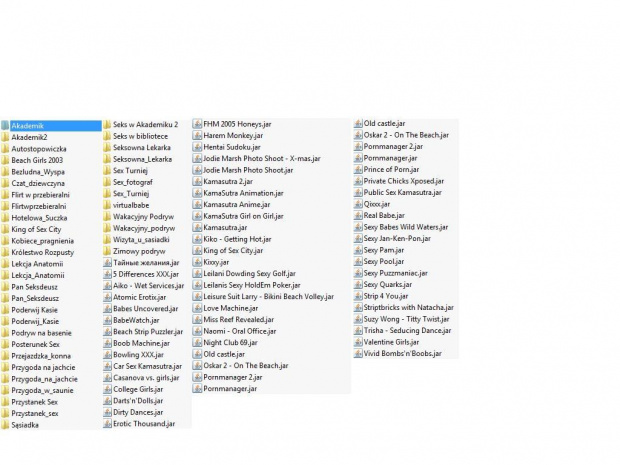This screenshot has width=620, height=465.
Task: Select the jar icon next to Harem Monkey.jar
Action: pyautogui.click(x=197, y=135)
